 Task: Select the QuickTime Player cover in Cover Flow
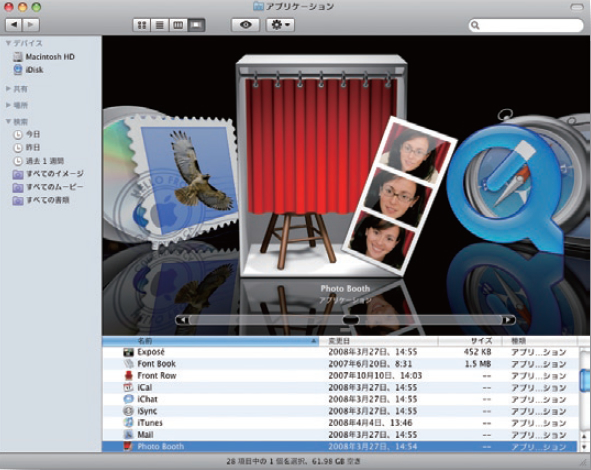[x=505, y=188]
